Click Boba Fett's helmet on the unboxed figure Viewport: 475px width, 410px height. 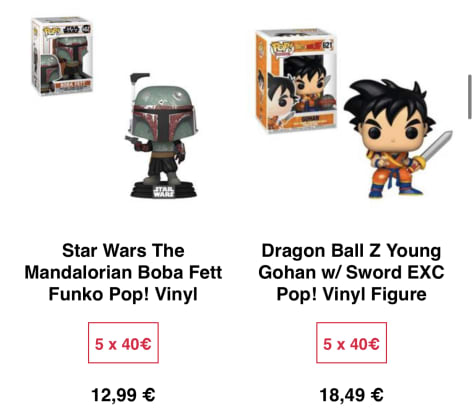(164, 115)
